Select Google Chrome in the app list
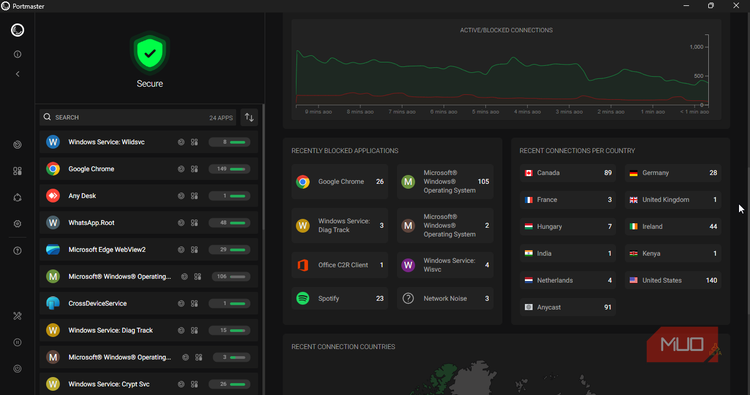This screenshot has width=750, height=395. pyautogui.click(x=149, y=169)
